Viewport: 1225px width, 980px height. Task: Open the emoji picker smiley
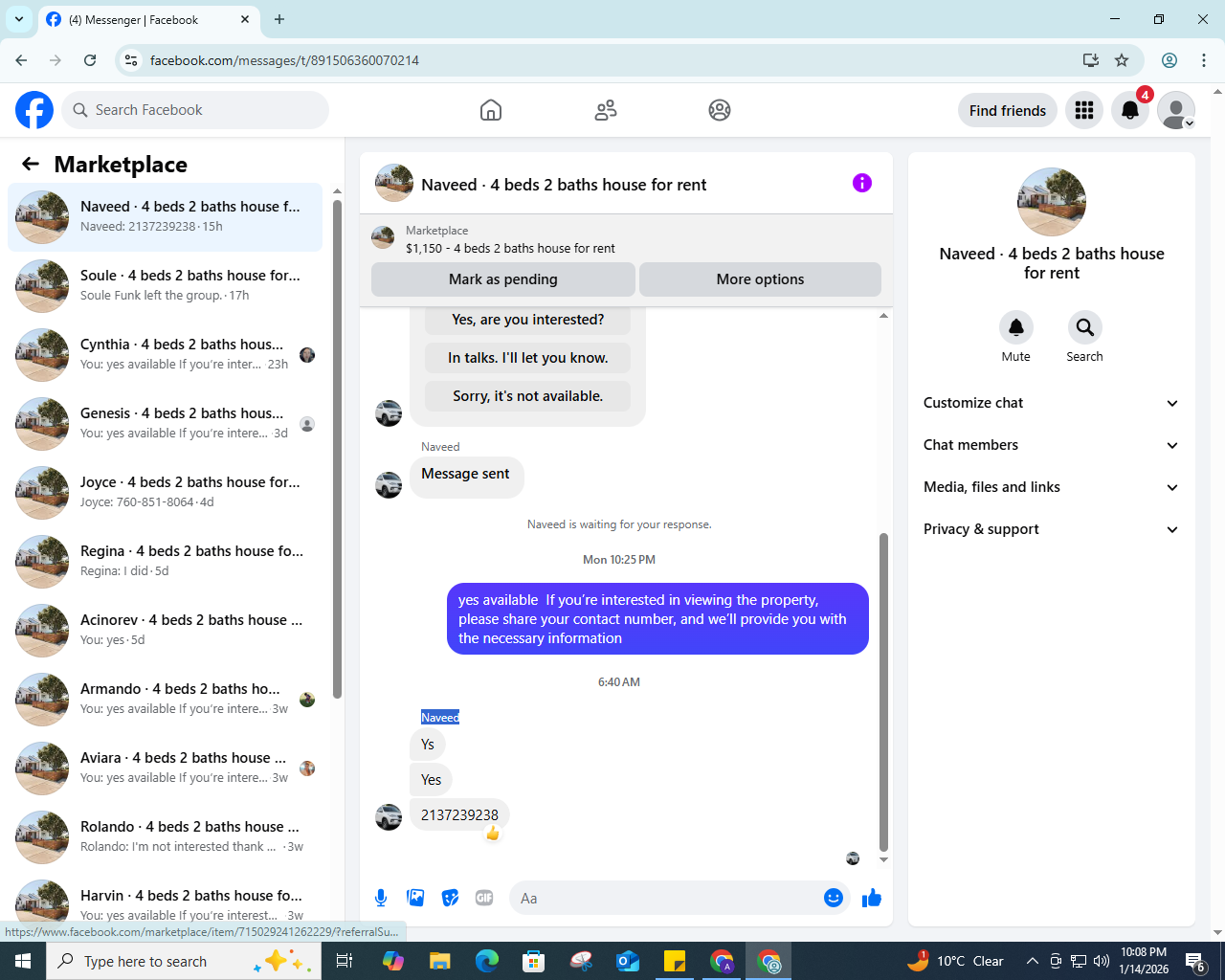[x=834, y=898]
